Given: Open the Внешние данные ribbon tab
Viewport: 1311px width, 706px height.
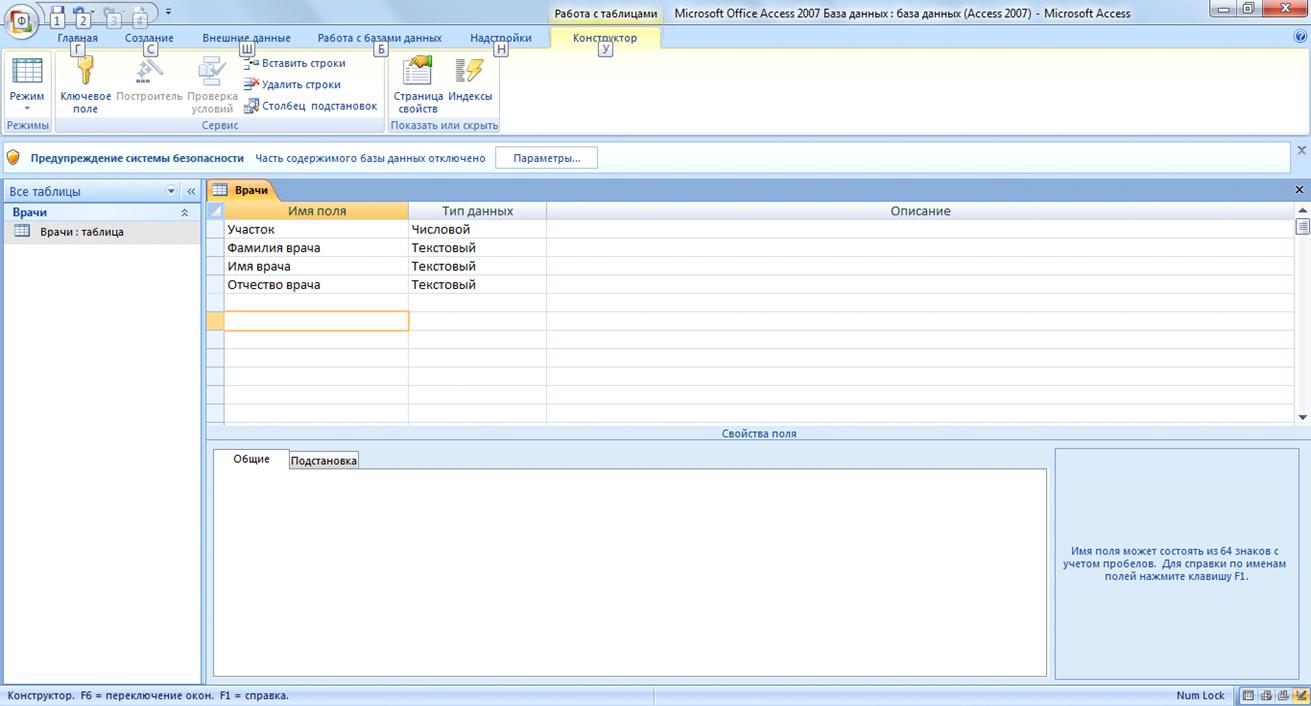Looking at the screenshot, I should pos(246,38).
